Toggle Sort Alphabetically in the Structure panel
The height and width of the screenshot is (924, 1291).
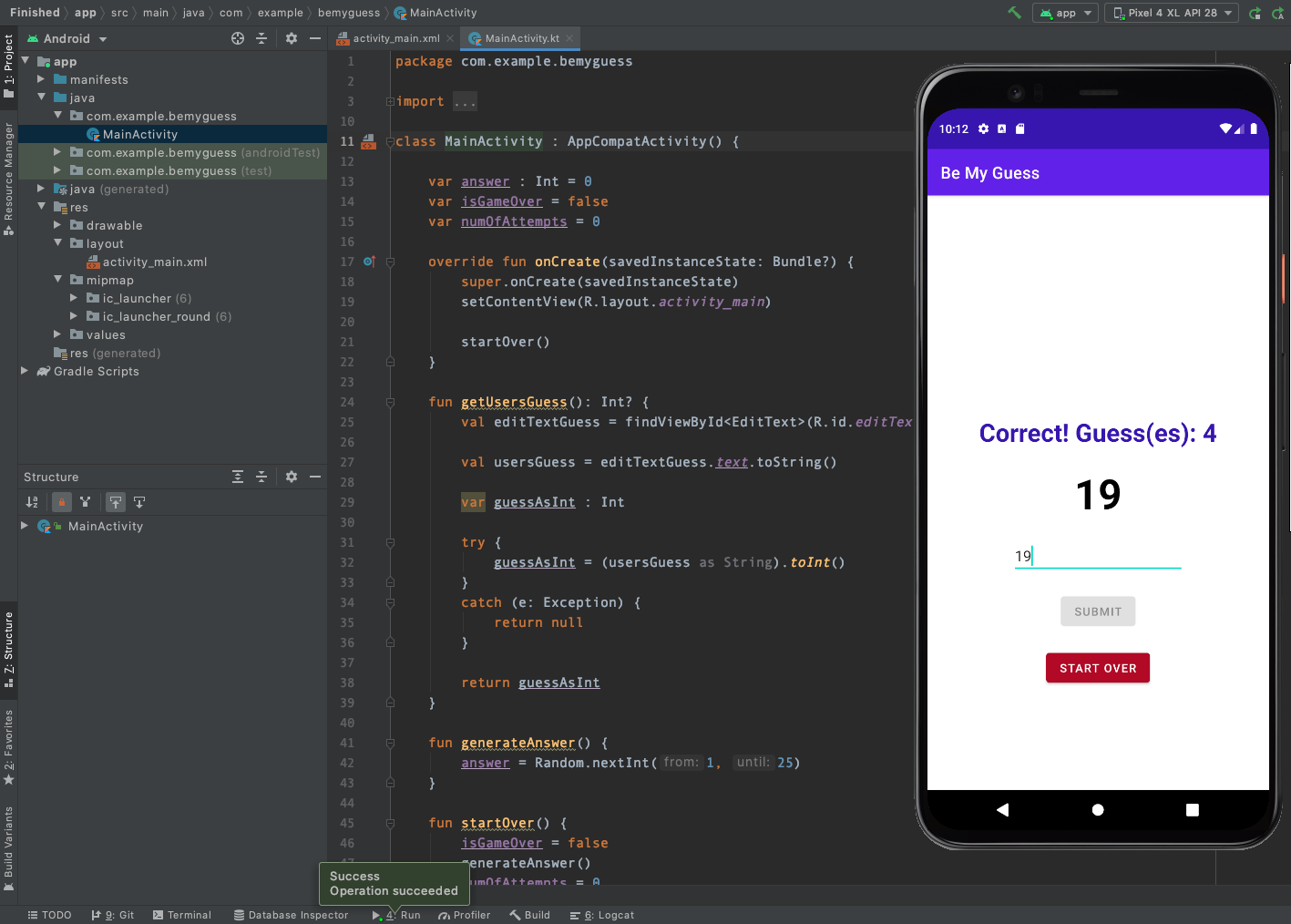(32, 502)
